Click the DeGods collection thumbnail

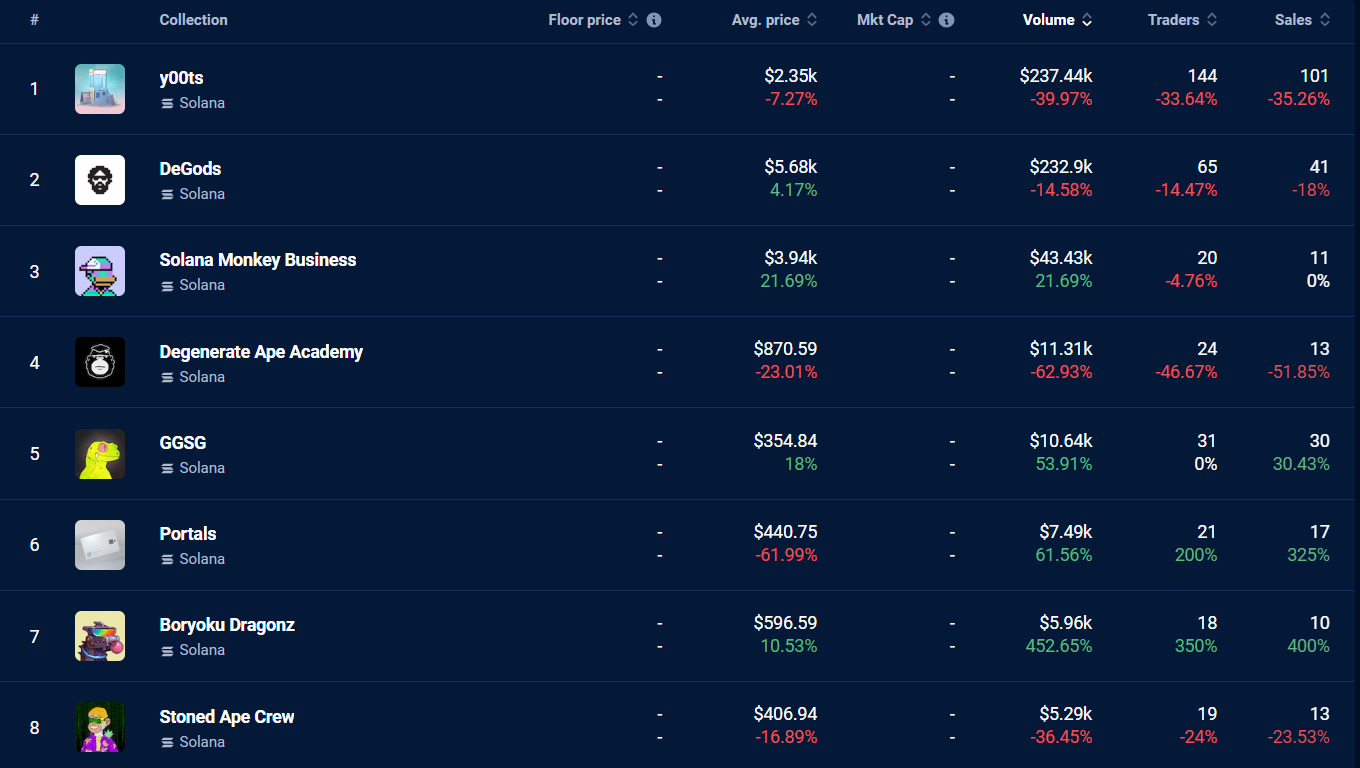pyautogui.click(x=100, y=180)
